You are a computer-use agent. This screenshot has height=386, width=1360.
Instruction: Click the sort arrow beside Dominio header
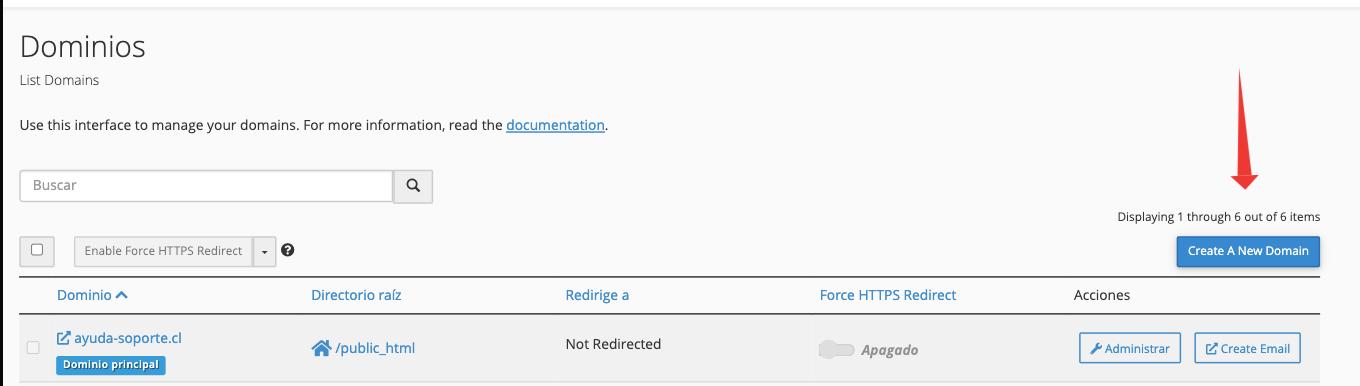(122, 295)
